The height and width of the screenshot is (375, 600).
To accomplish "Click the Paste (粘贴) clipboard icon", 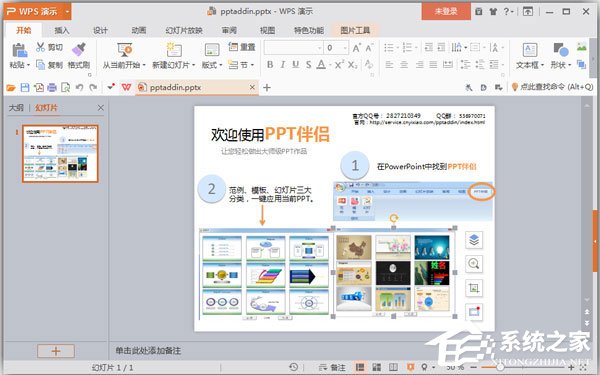I will click(19, 50).
